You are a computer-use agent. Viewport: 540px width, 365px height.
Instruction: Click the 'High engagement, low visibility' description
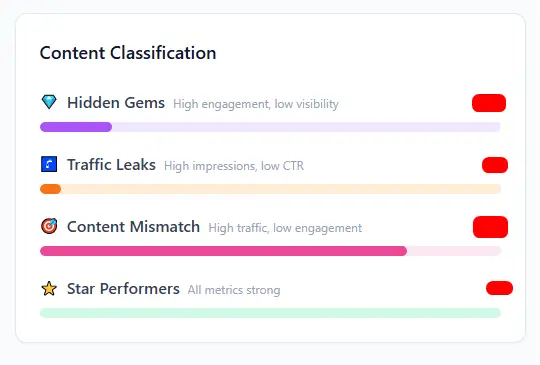[256, 104]
